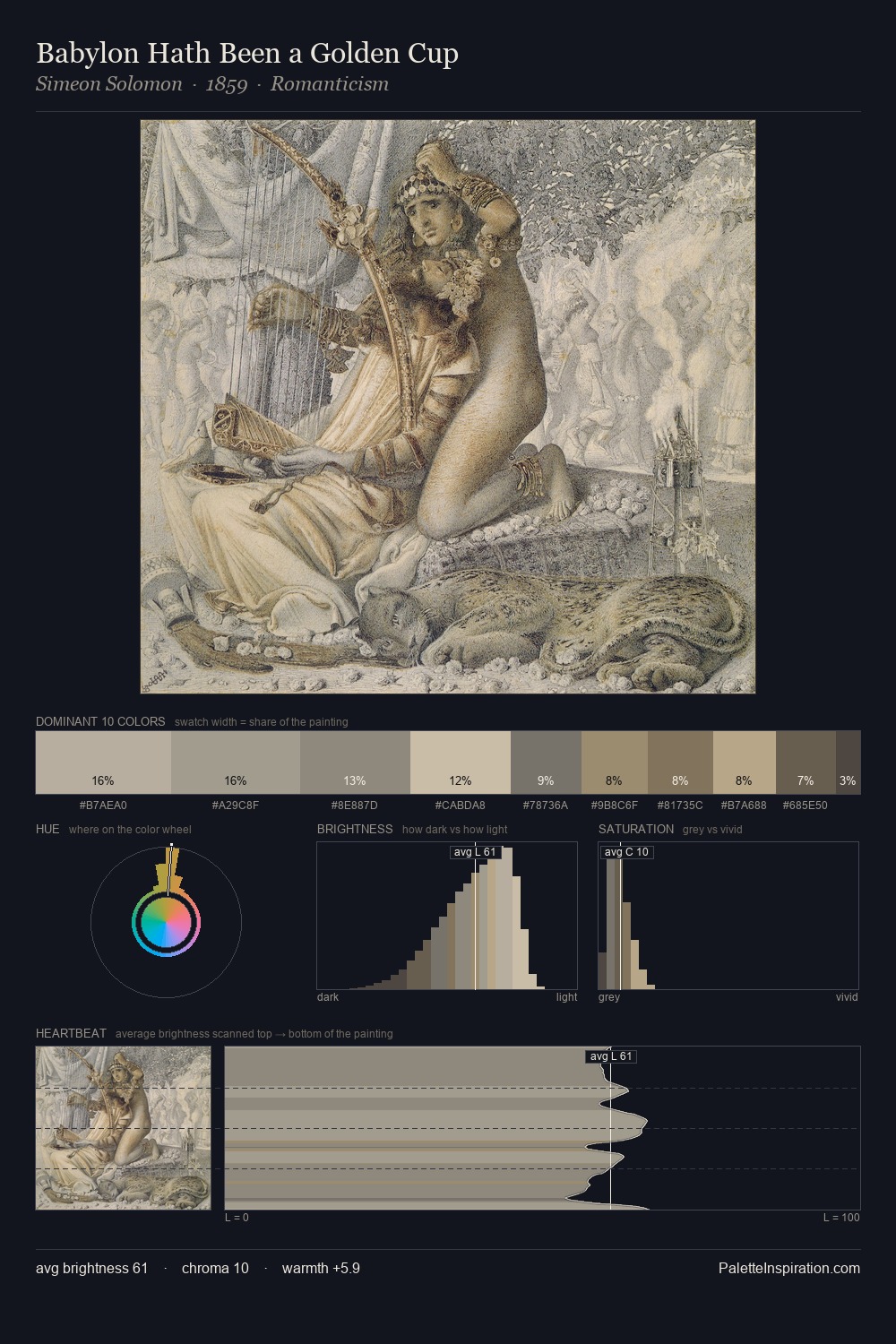Select the #CABDA8 swatch

(x=461, y=762)
